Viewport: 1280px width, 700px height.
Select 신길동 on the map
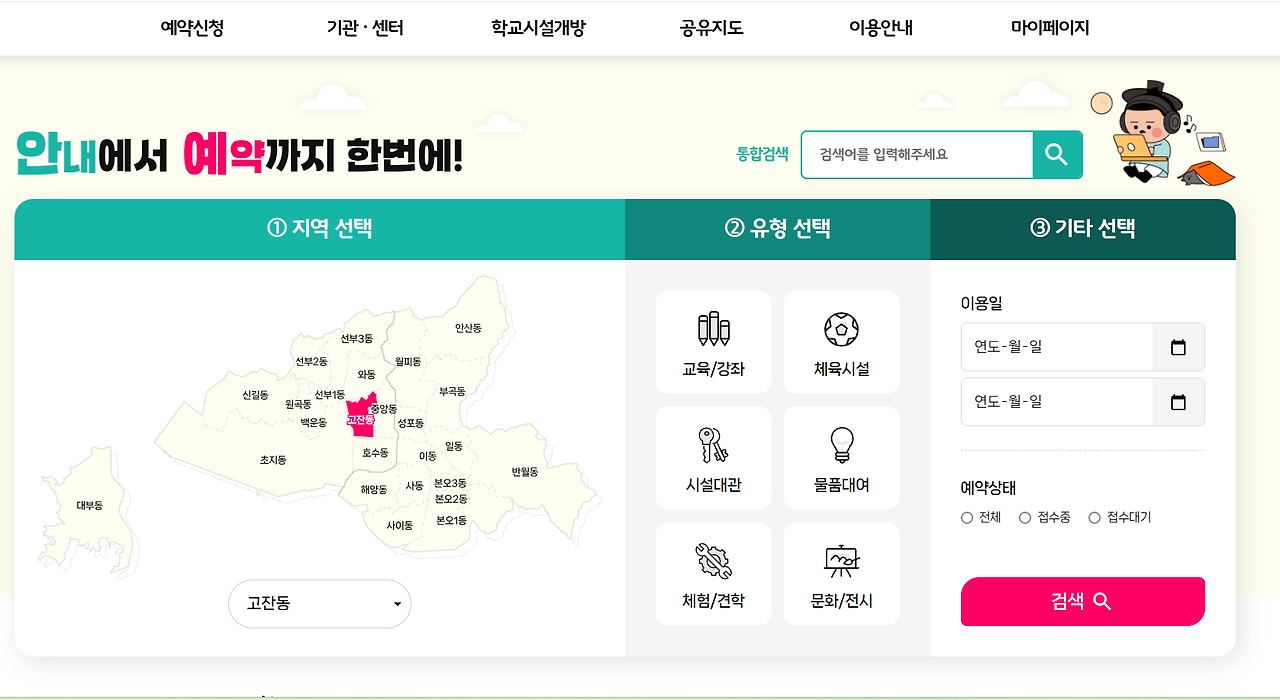(255, 395)
